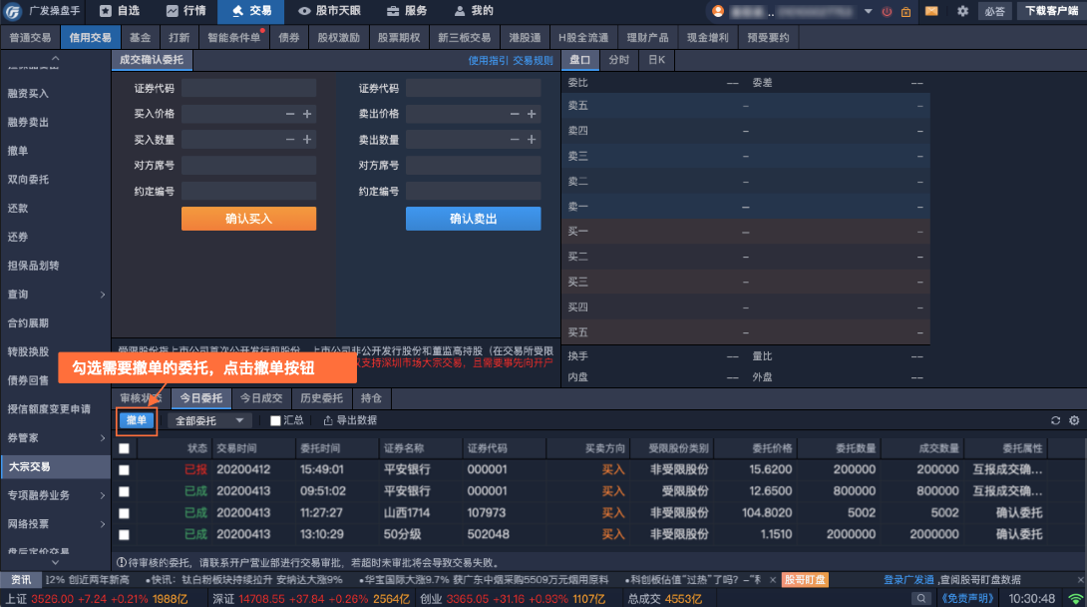Show the 分时 chart tab

(x=618, y=60)
